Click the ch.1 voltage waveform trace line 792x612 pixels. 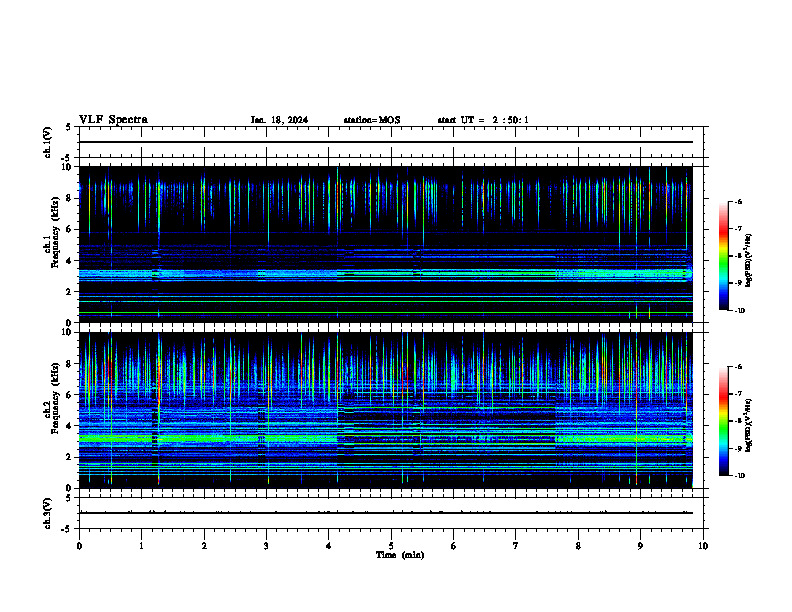pos(386,142)
